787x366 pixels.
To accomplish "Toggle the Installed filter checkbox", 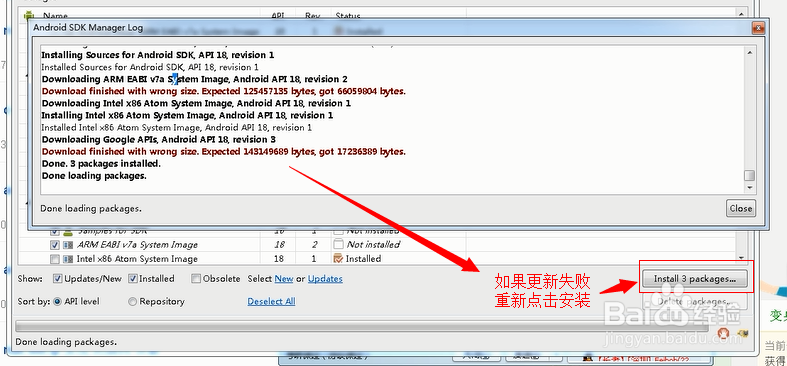I will 133,279.
